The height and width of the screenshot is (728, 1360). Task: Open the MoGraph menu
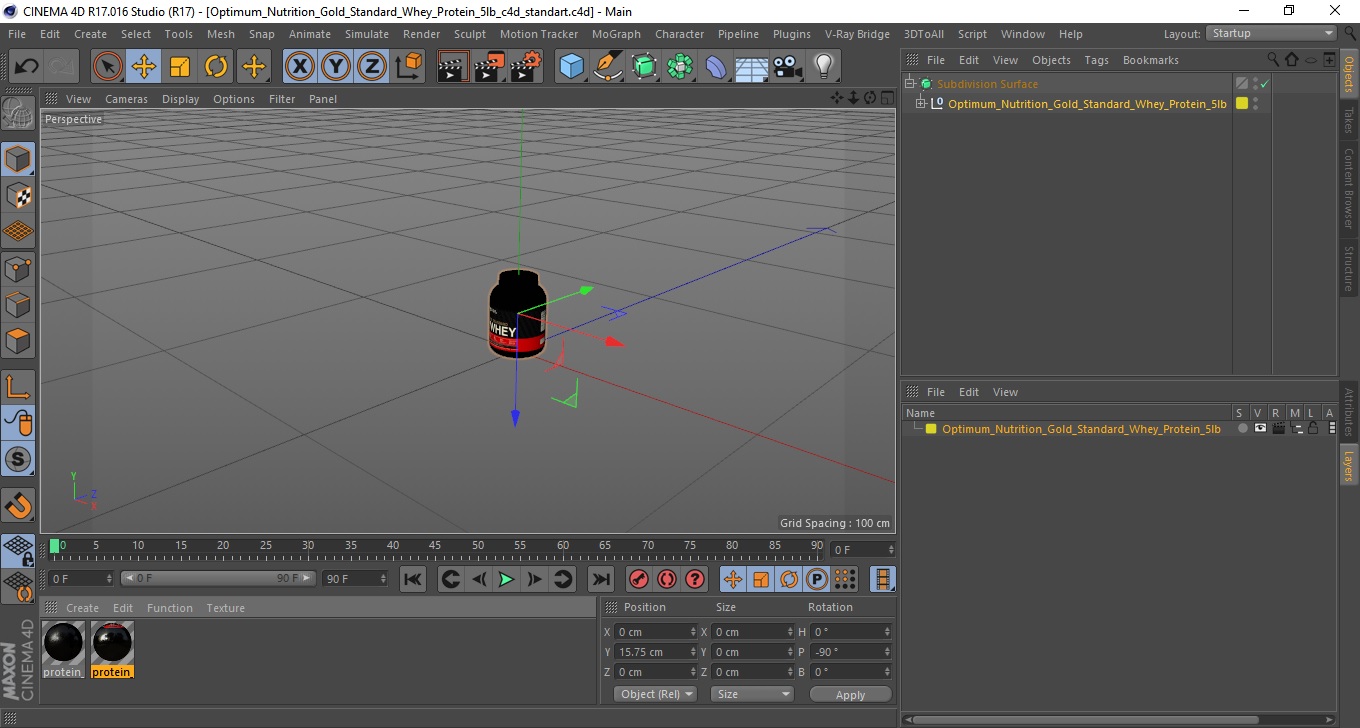pos(616,34)
